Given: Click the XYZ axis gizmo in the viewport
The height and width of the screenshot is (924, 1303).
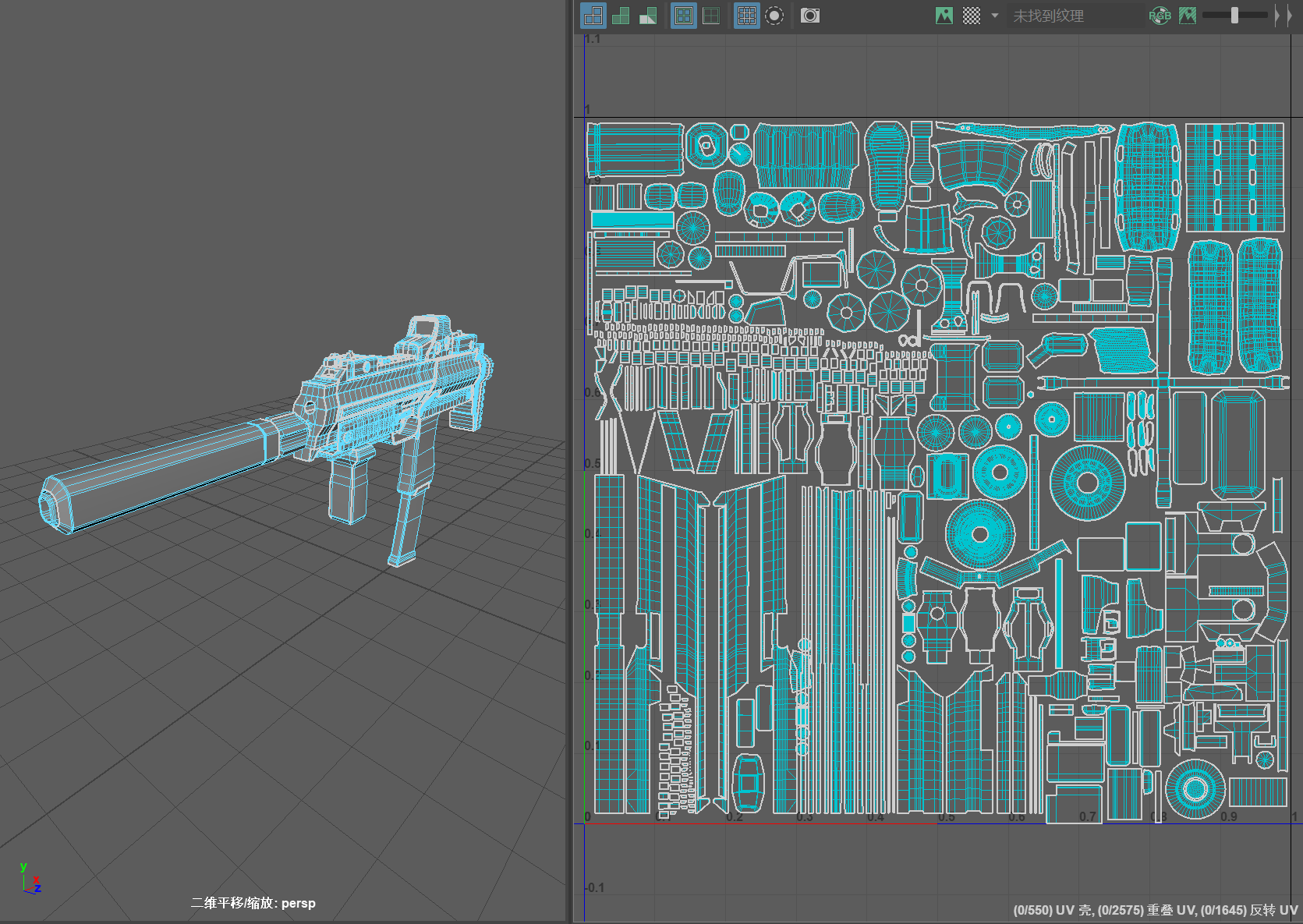Looking at the screenshot, I should tap(30, 879).
